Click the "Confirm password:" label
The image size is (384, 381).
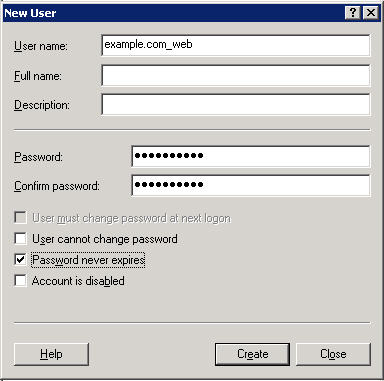(57, 186)
